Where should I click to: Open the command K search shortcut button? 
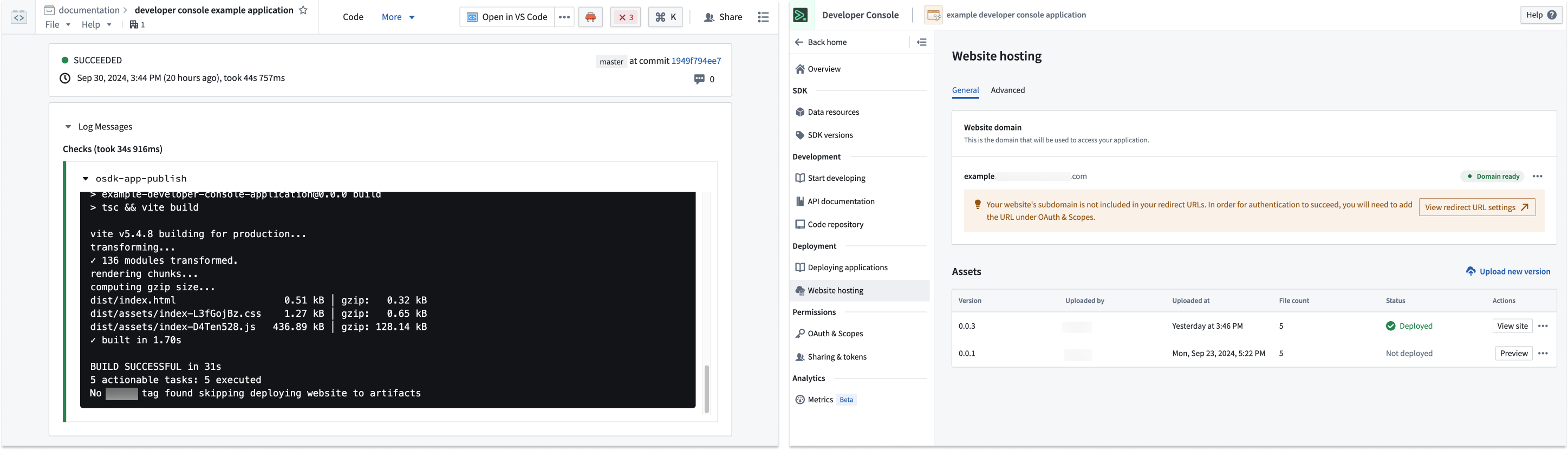point(665,17)
